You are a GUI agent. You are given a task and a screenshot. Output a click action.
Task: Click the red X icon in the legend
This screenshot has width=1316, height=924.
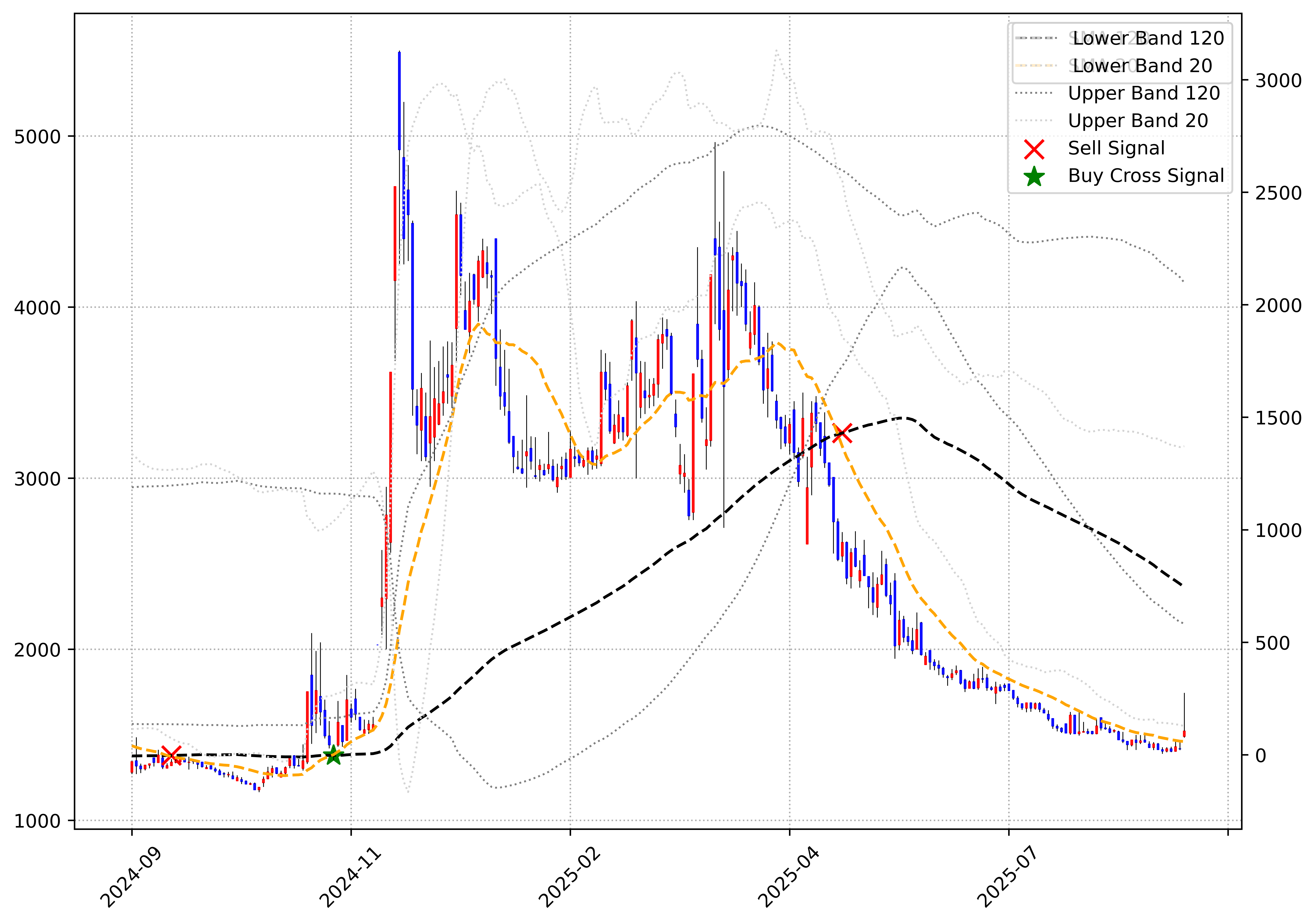point(1034,149)
